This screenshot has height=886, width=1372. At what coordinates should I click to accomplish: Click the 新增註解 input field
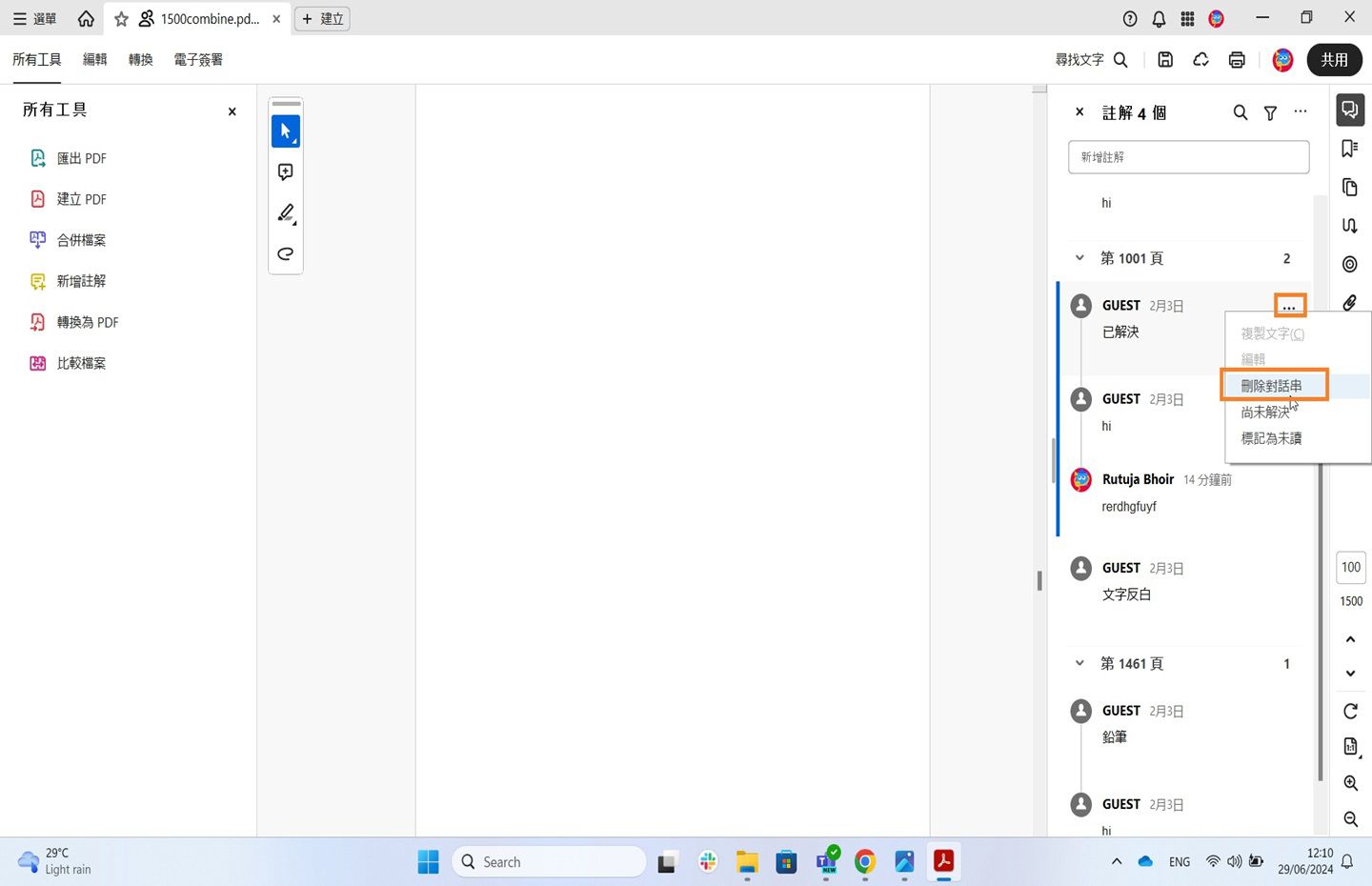[x=1189, y=157]
